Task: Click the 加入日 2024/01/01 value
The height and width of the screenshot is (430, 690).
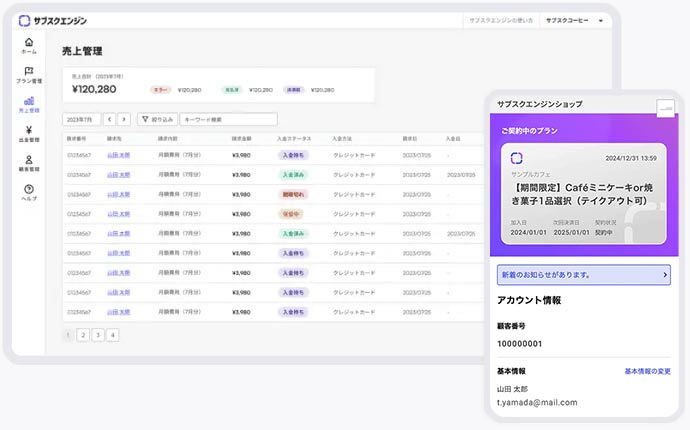Action: coord(529,232)
